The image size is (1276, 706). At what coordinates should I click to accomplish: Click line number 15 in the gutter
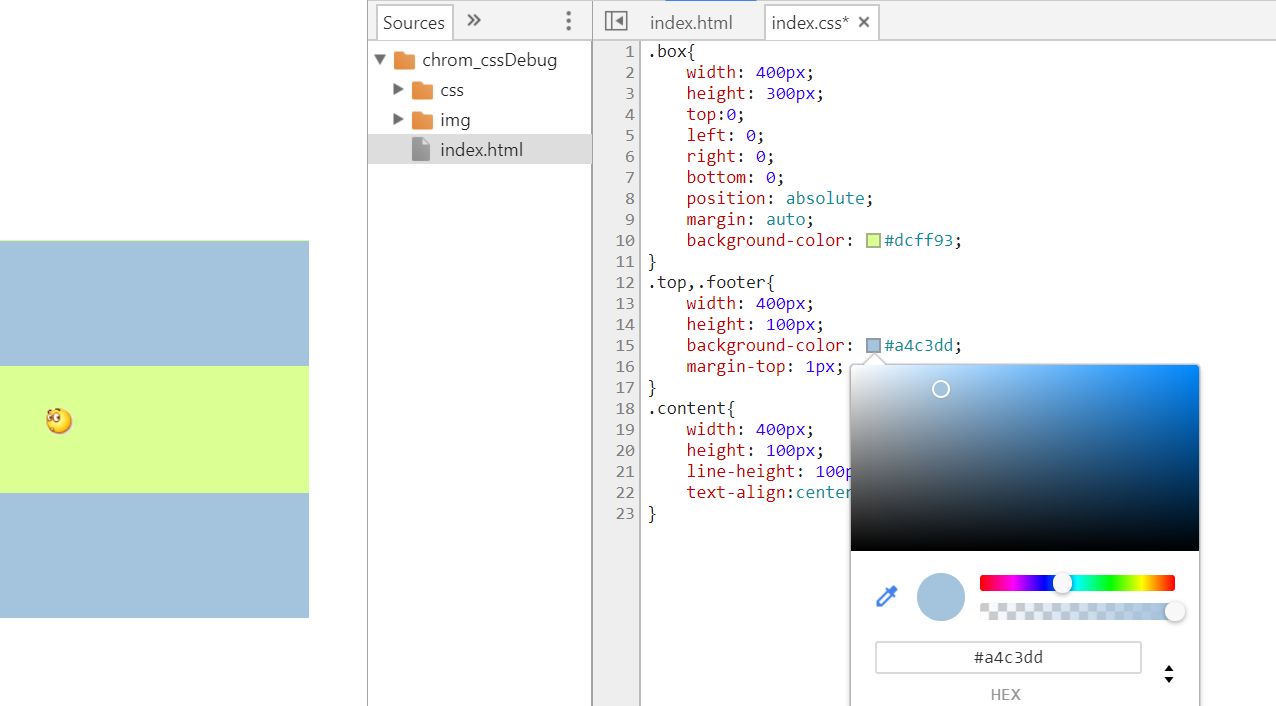(x=625, y=345)
